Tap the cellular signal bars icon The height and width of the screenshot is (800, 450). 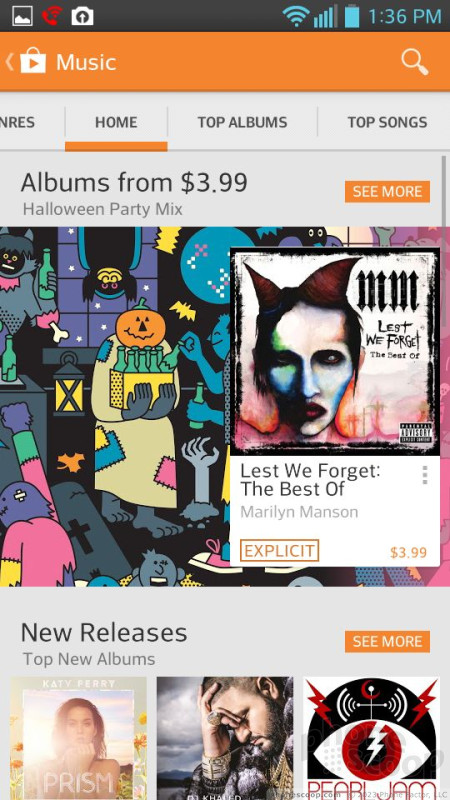(325, 16)
